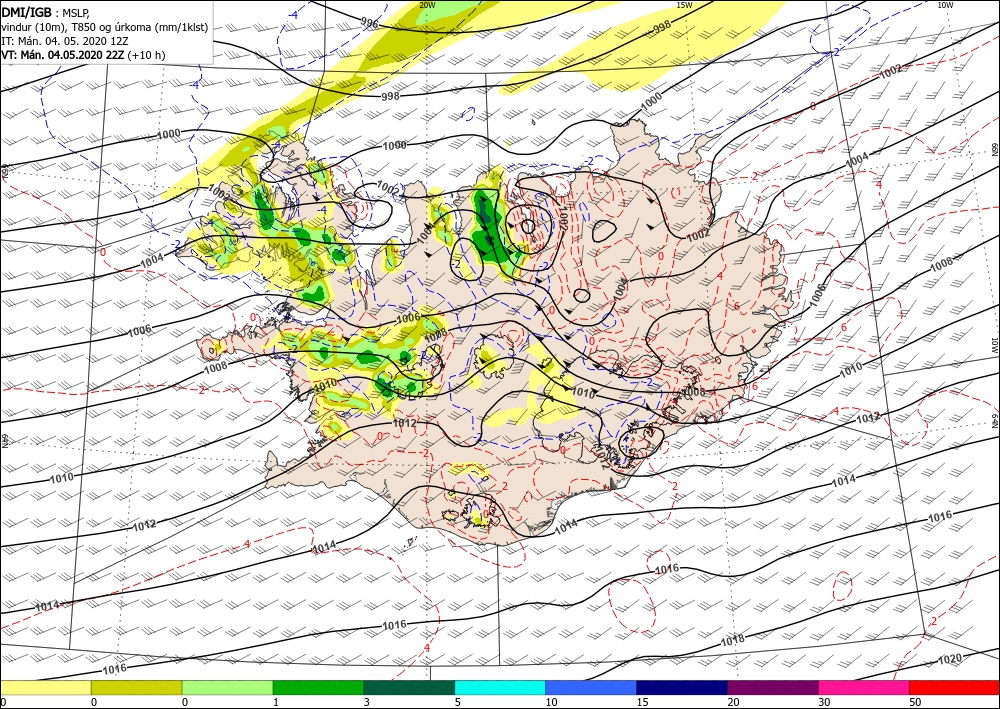Image resolution: width=1000 pixels, height=709 pixels.
Task: Click the navy 15–20 mm legend swatch
Action: pyautogui.click(x=682, y=688)
